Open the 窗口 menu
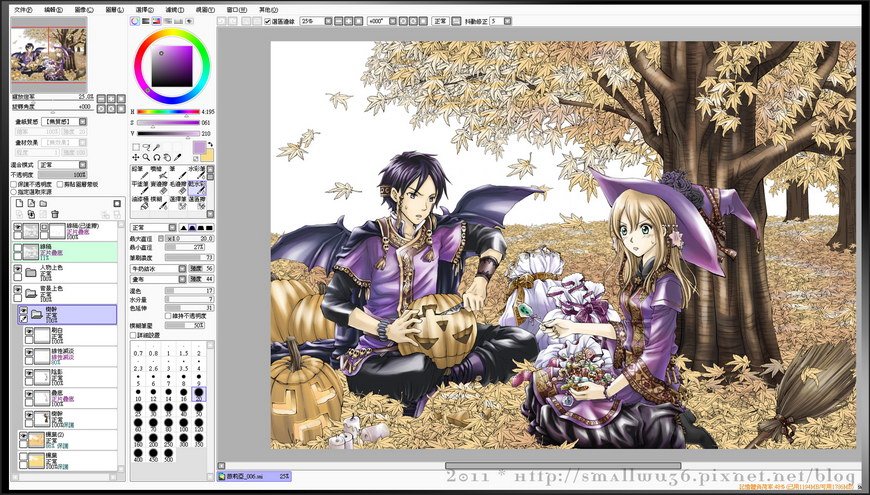 (x=236, y=10)
